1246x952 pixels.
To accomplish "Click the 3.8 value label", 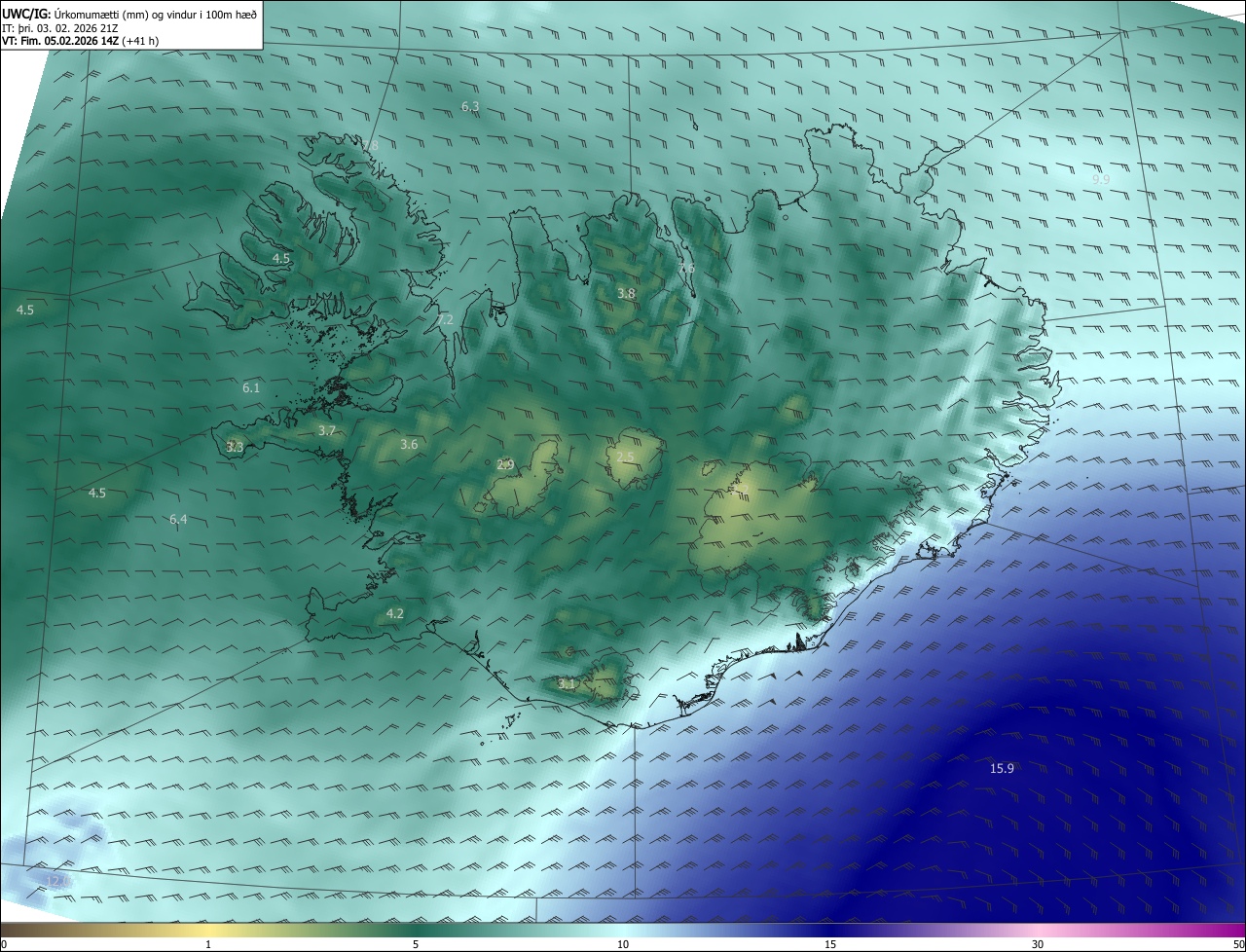I will point(627,293).
